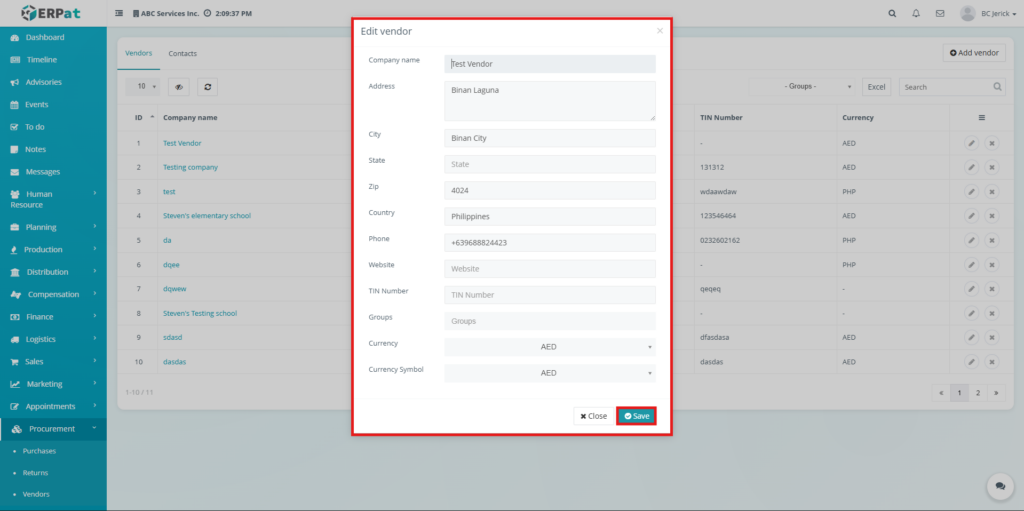The image size is (1024, 511).
Task: Click the Save button
Action: pyautogui.click(x=636, y=416)
